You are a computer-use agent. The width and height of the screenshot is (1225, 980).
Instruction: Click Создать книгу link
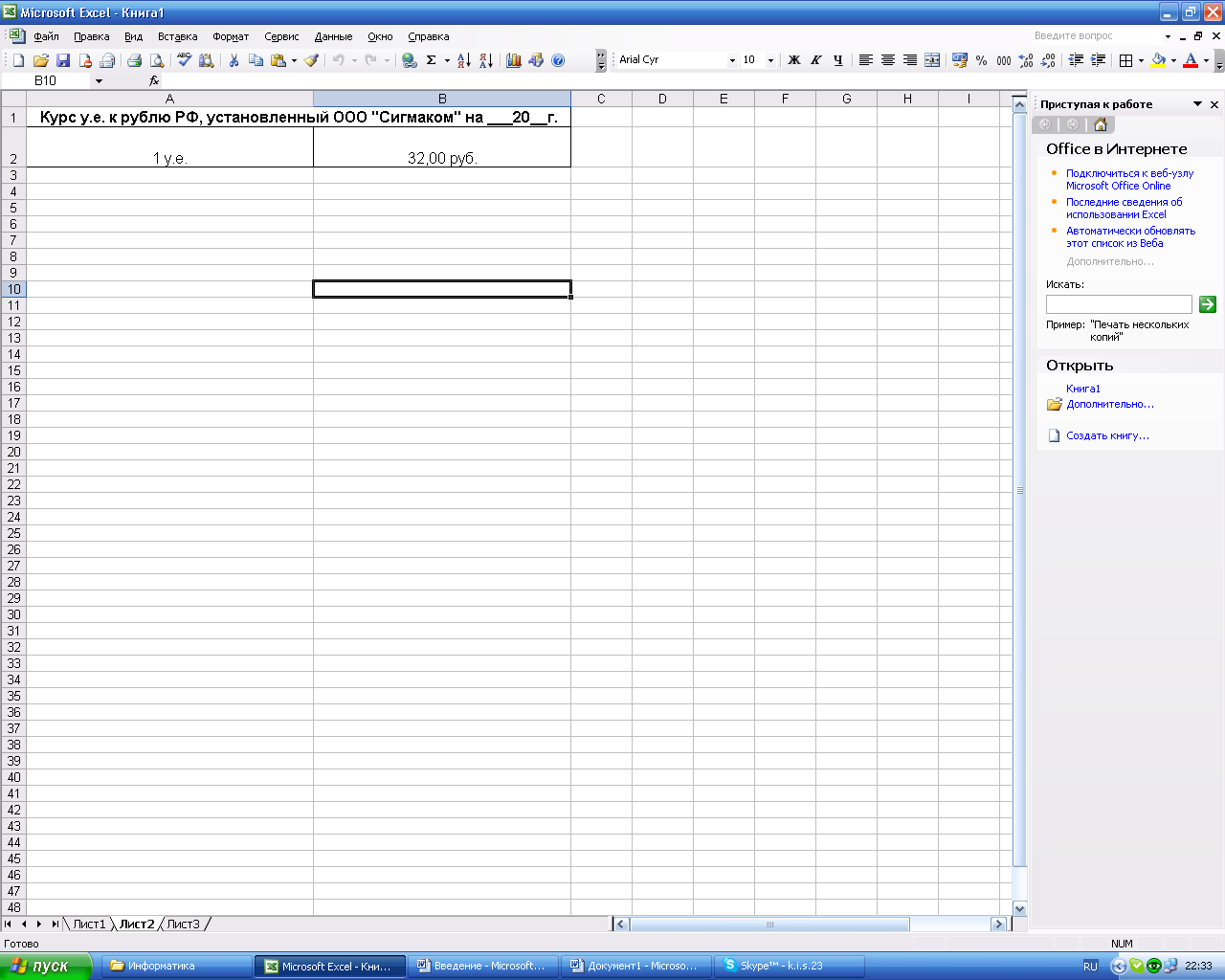click(1107, 435)
